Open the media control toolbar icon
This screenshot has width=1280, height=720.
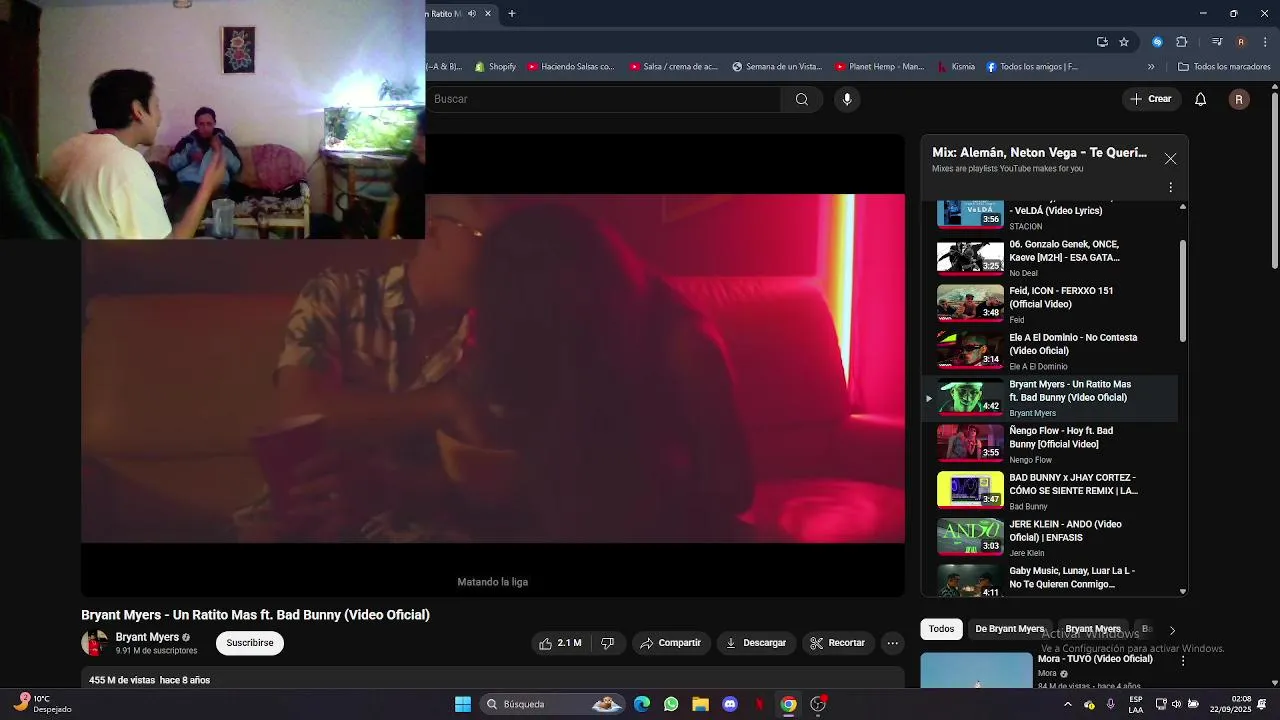[x=1217, y=42]
